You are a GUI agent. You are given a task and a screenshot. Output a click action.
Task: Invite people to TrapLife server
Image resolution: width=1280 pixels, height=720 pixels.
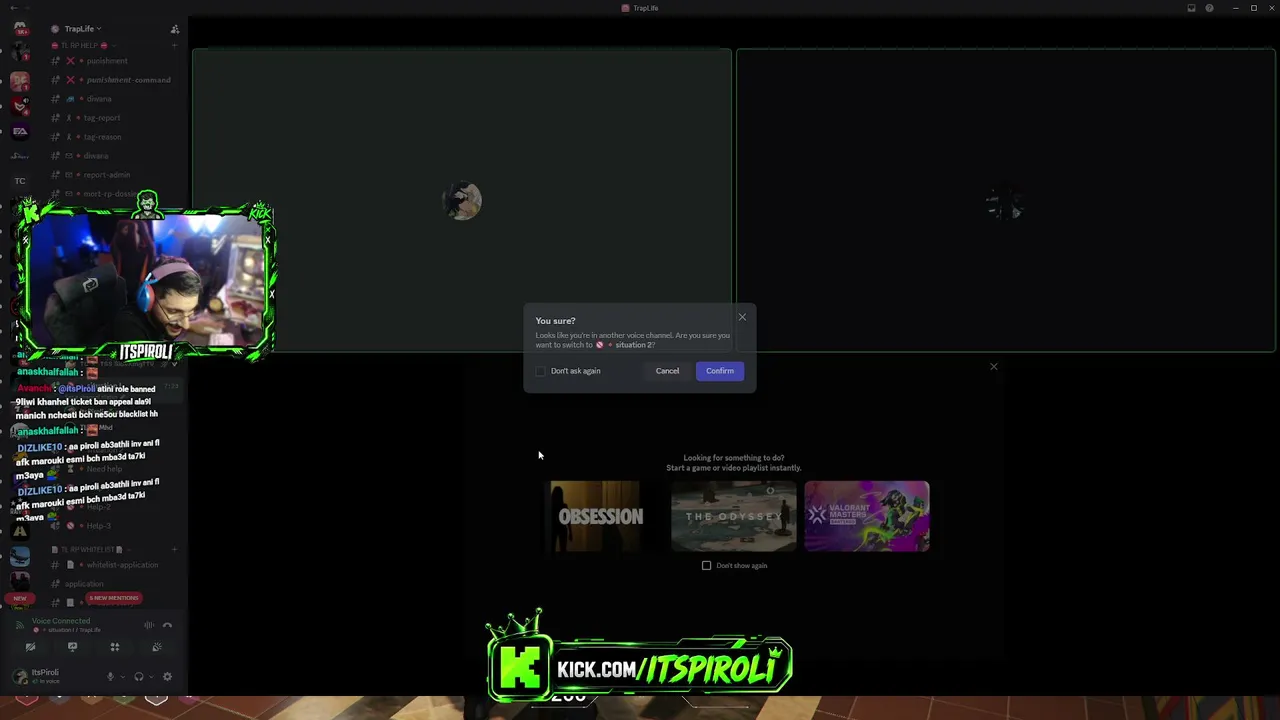(x=175, y=29)
